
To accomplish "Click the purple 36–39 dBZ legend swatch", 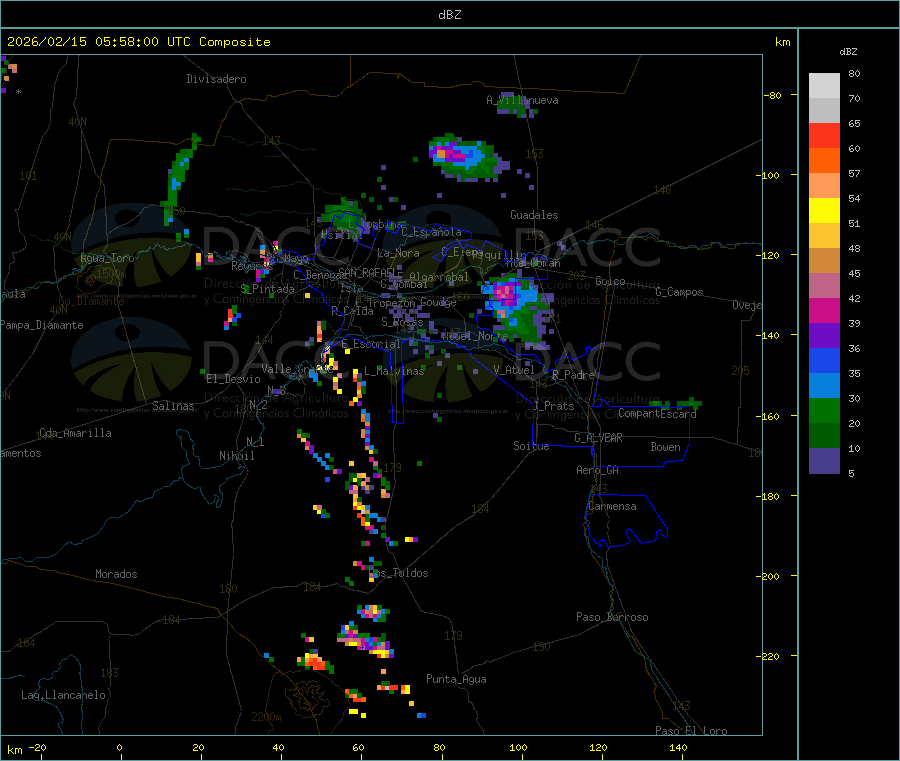I will pyautogui.click(x=824, y=336).
